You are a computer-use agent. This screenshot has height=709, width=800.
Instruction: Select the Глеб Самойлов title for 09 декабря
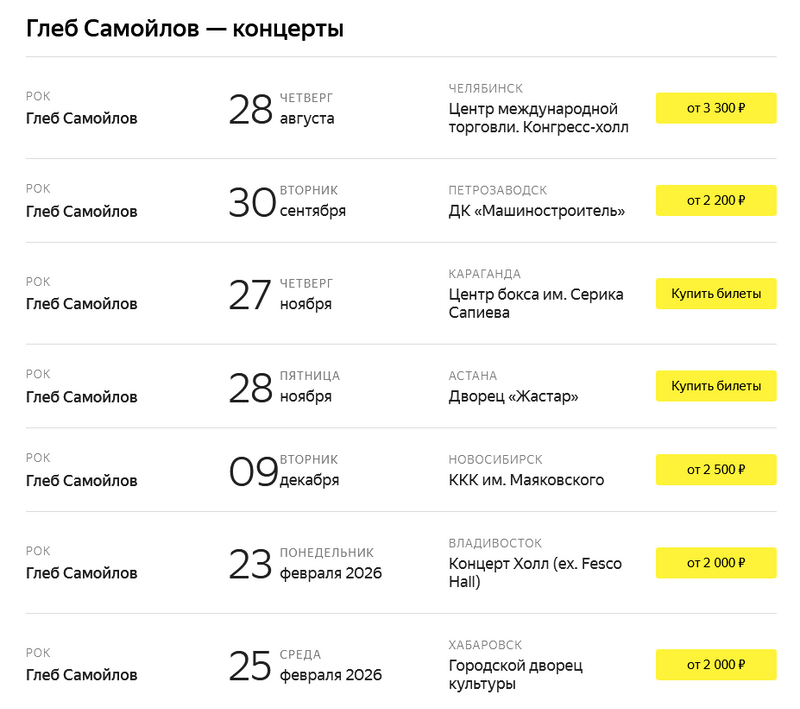[x=82, y=481]
